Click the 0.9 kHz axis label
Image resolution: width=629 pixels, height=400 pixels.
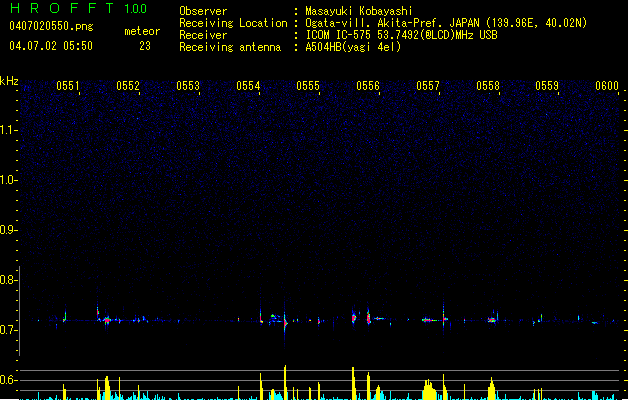point(8,230)
